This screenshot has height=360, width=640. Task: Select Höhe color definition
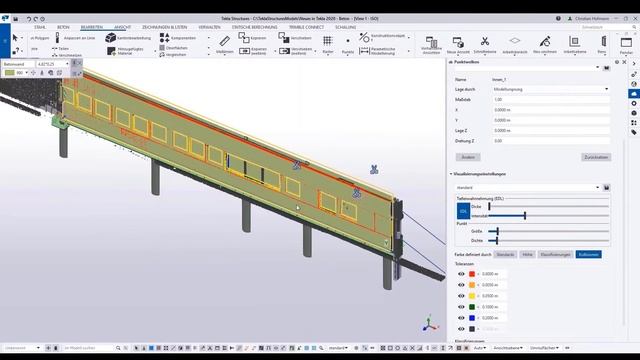tap(527, 255)
